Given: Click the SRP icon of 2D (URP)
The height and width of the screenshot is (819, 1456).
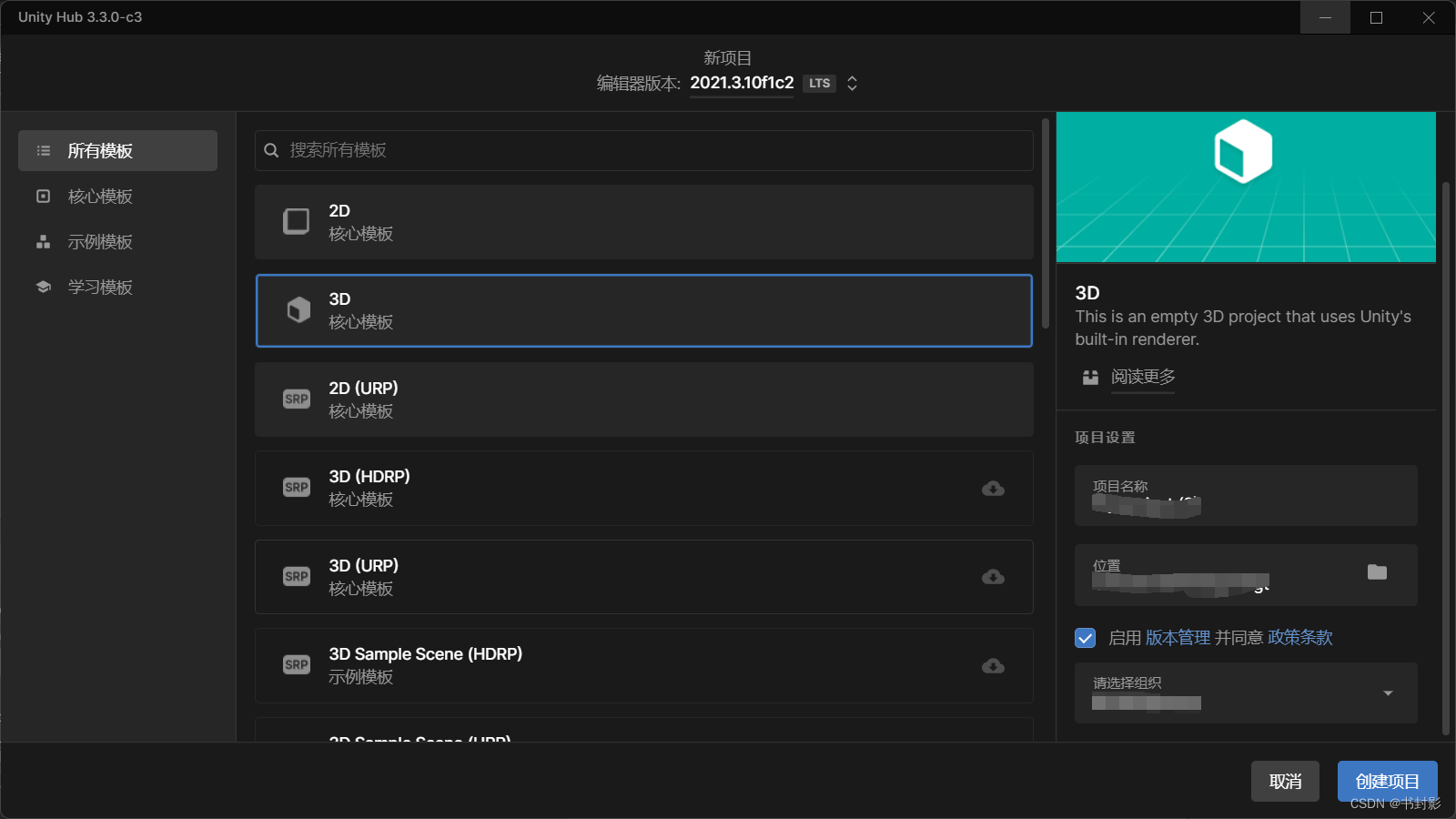Looking at the screenshot, I should click(297, 399).
